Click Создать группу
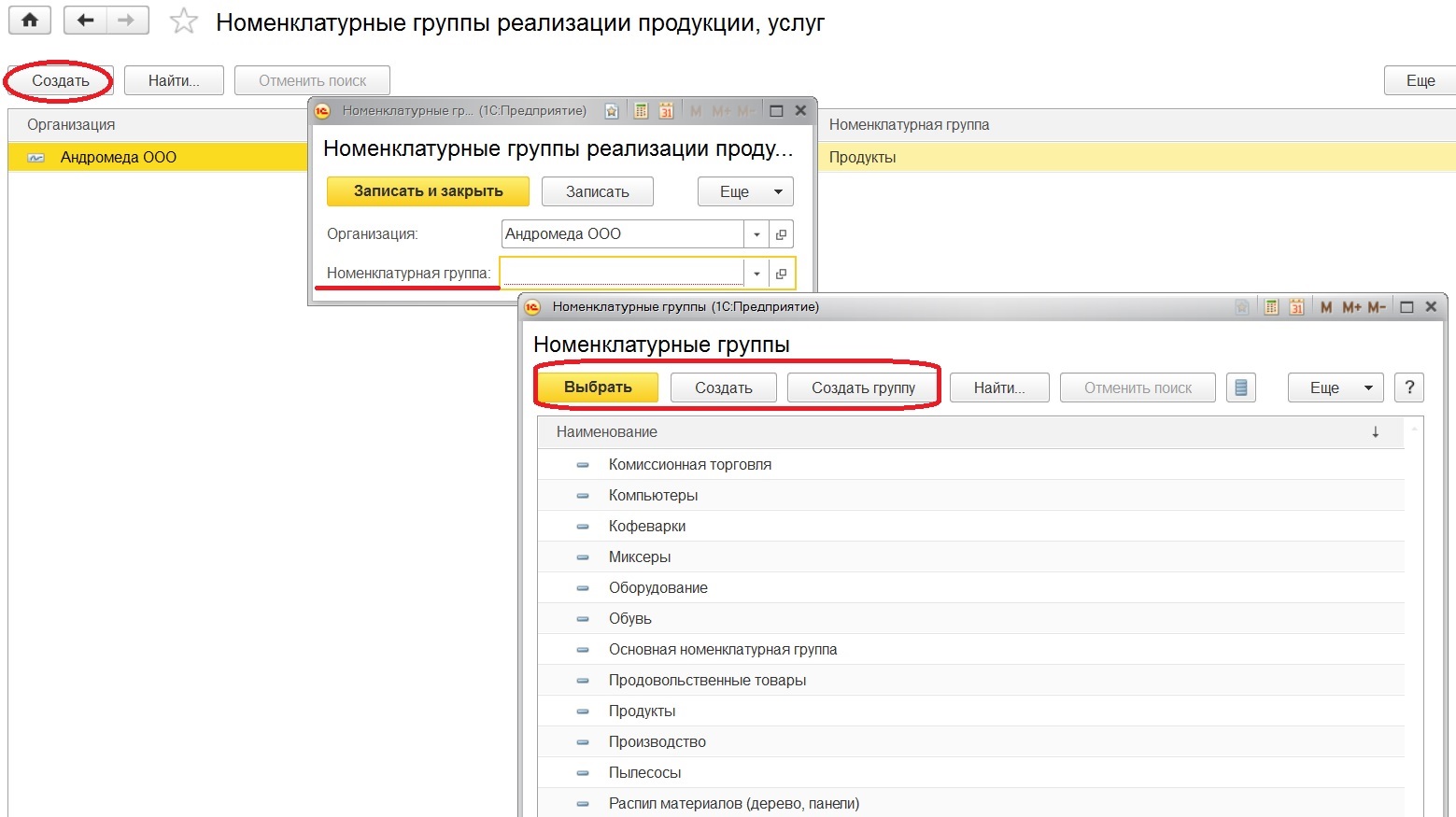The width and height of the screenshot is (1456, 817). (863, 387)
